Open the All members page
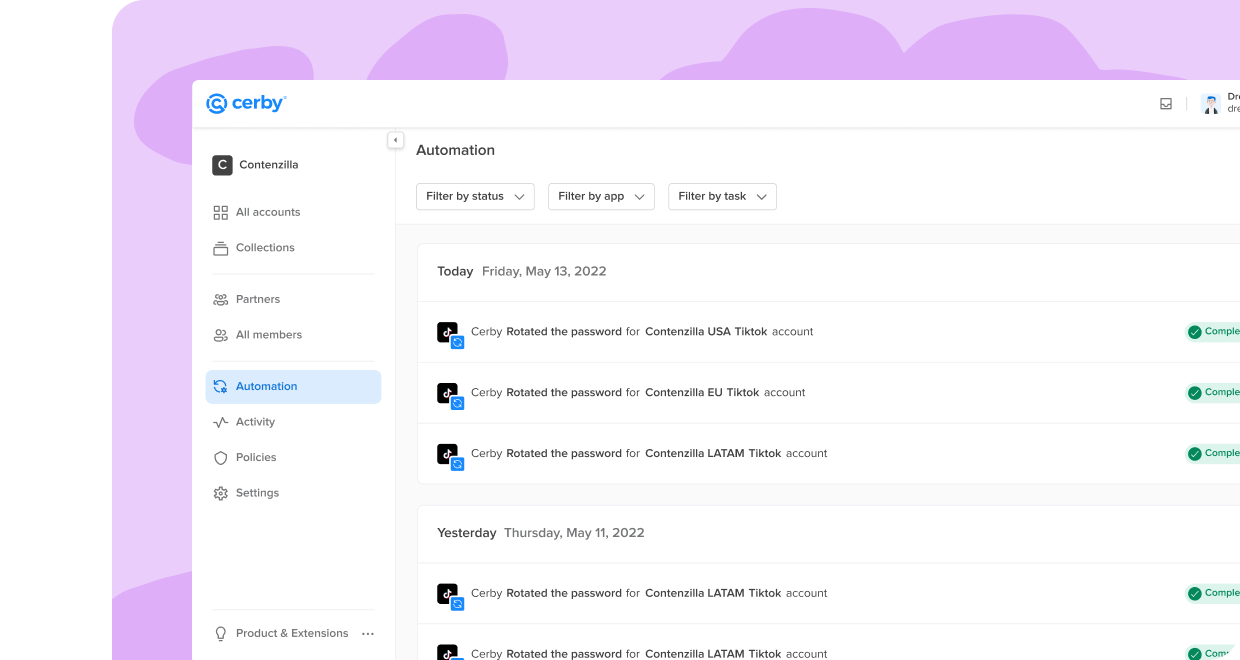1240x660 pixels. point(258,335)
